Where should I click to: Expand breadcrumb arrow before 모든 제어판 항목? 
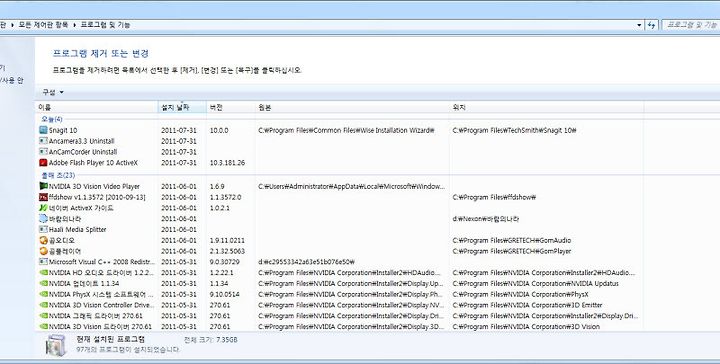coord(13,25)
